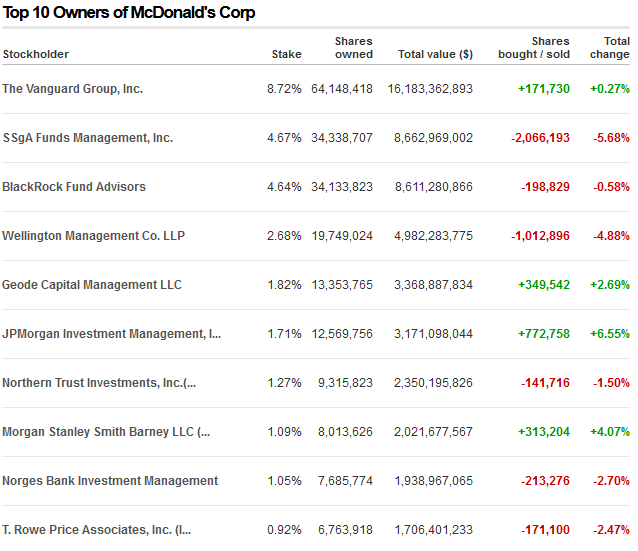Click shares owned value 19,749,024

342,236
